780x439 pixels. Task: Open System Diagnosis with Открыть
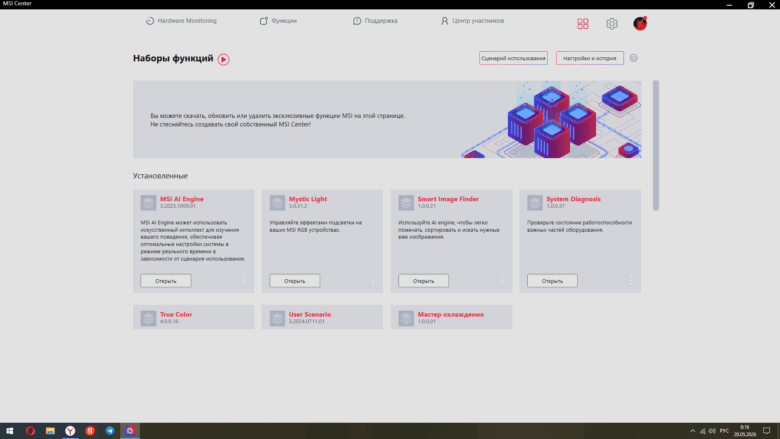click(x=552, y=281)
